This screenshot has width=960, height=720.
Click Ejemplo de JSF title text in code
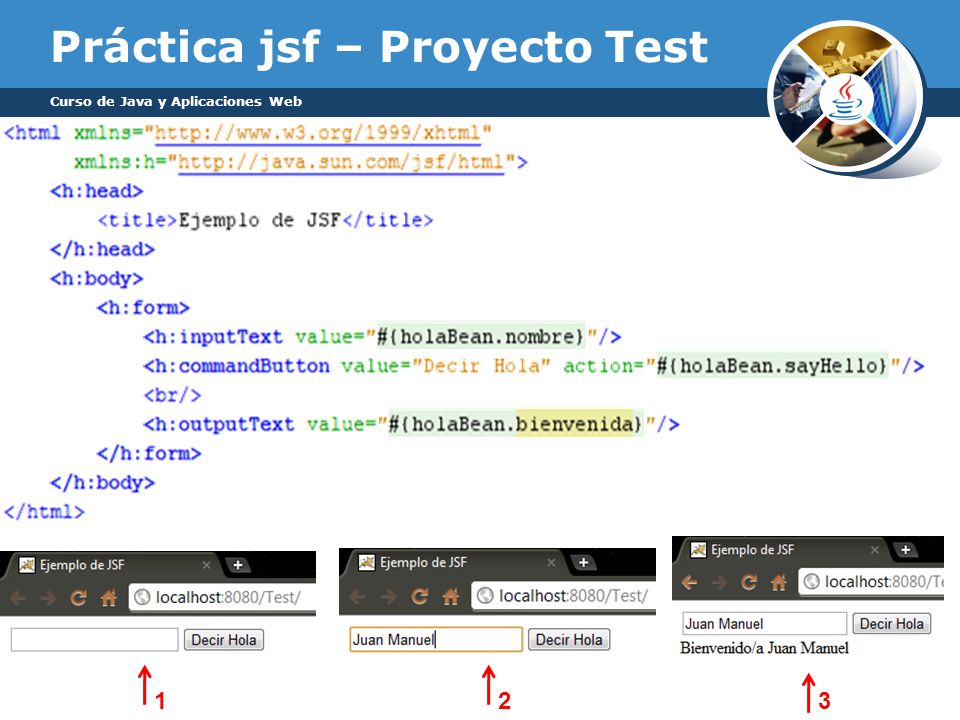(x=260, y=220)
